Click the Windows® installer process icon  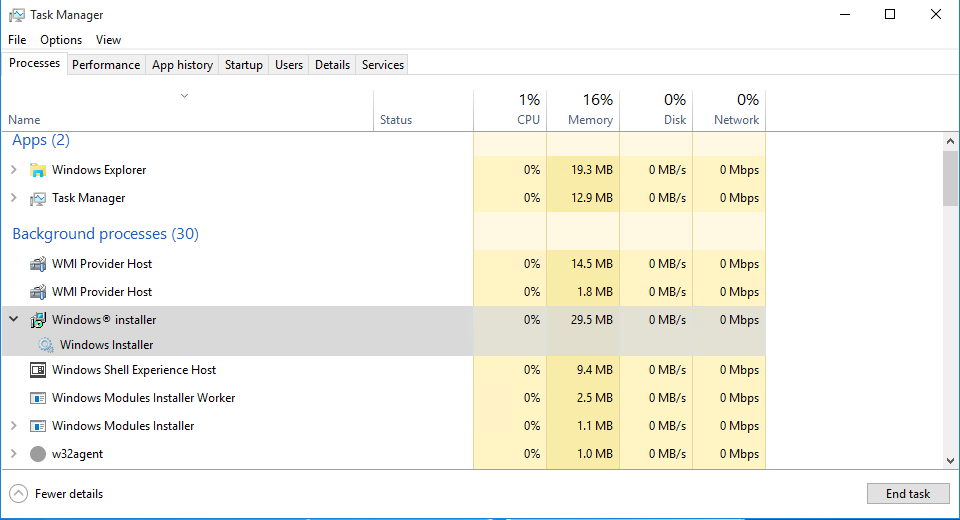[38, 320]
